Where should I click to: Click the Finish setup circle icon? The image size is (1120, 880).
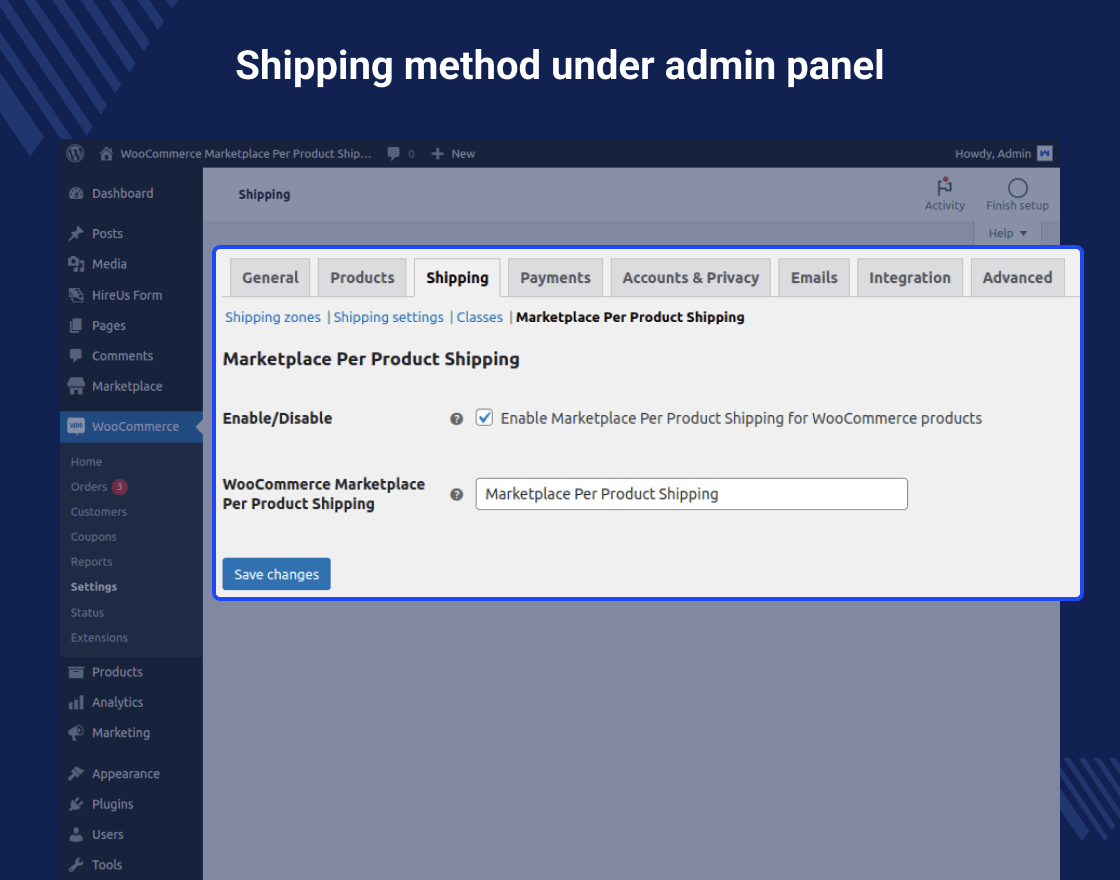coord(1017,188)
